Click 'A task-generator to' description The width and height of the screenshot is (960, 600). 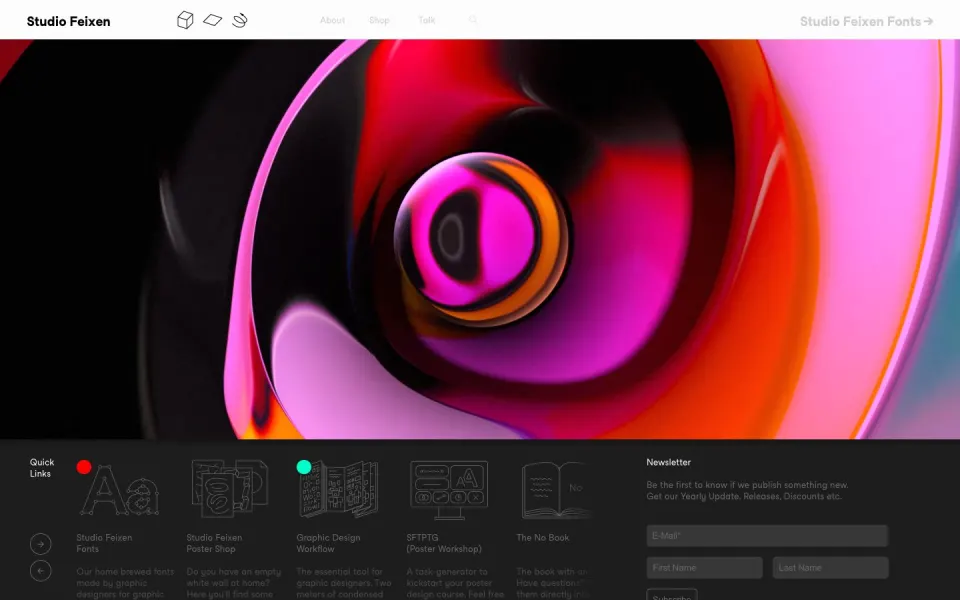coord(455,583)
